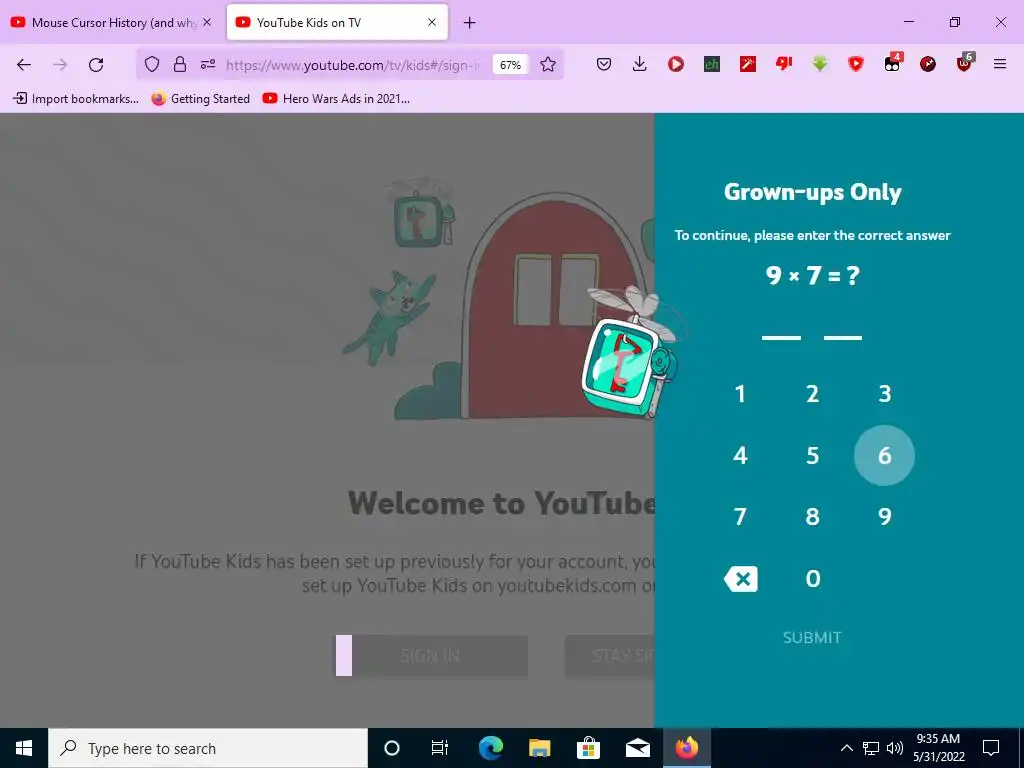Image resolution: width=1024 pixels, height=768 pixels.
Task: Close the YouTube Kids on TV tab
Action: 432,22
